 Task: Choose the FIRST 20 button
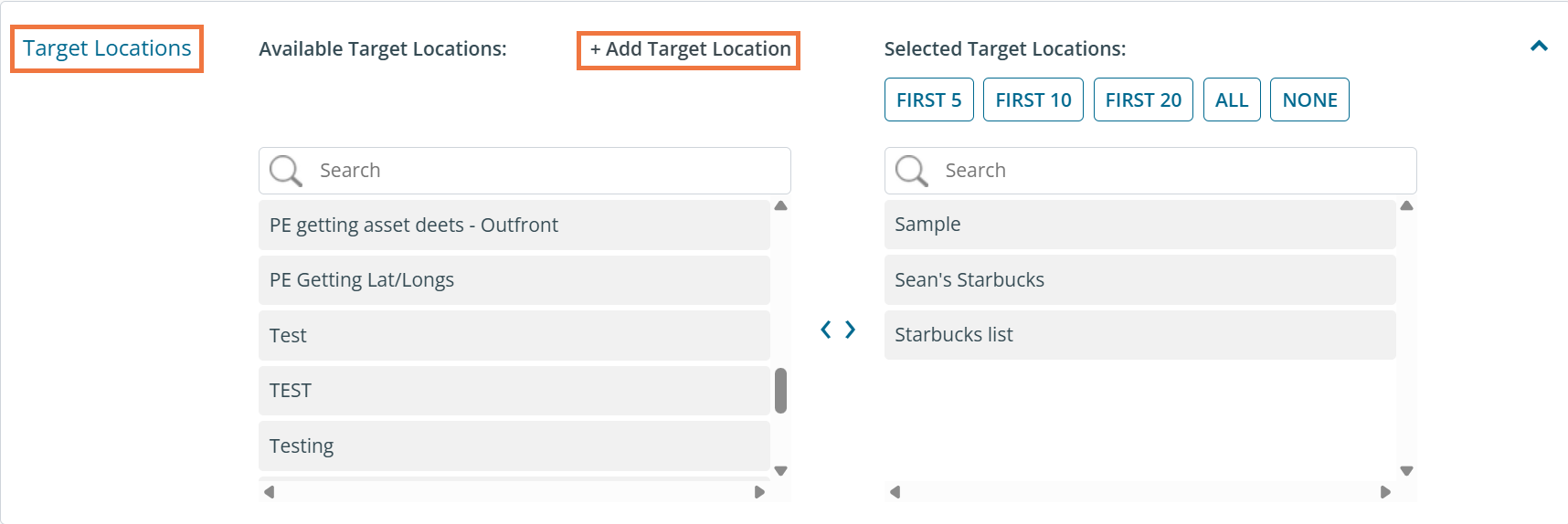click(1143, 100)
